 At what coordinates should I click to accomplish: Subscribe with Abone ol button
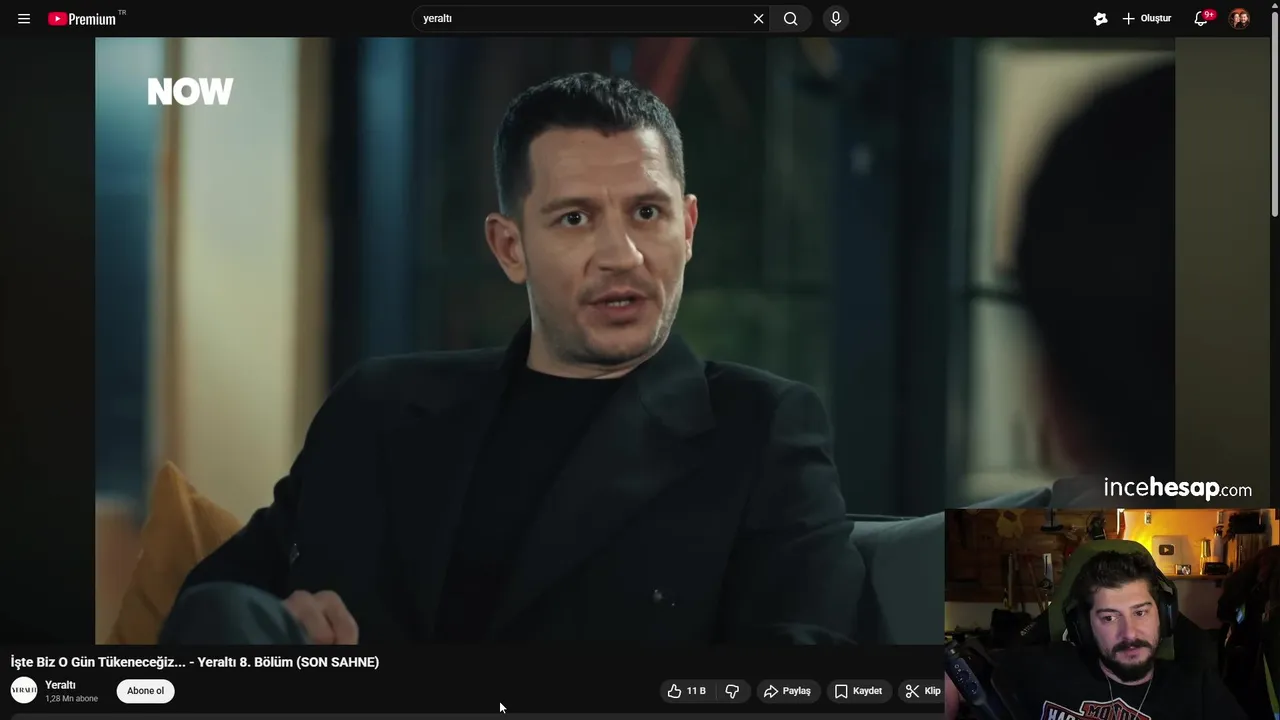[145, 691]
